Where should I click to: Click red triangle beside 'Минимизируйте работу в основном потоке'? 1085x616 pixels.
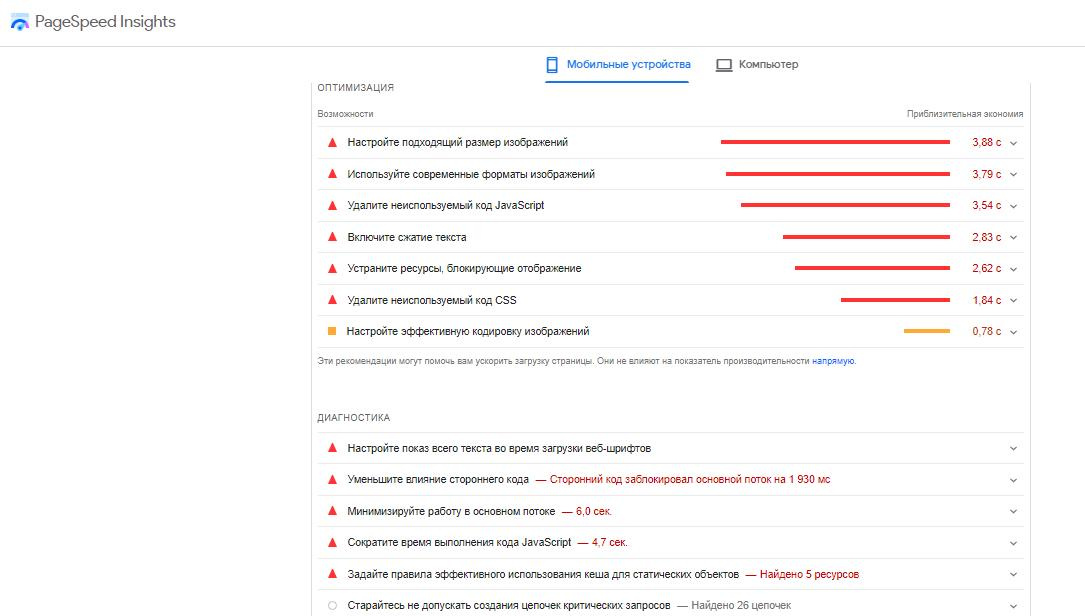click(x=332, y=511)
